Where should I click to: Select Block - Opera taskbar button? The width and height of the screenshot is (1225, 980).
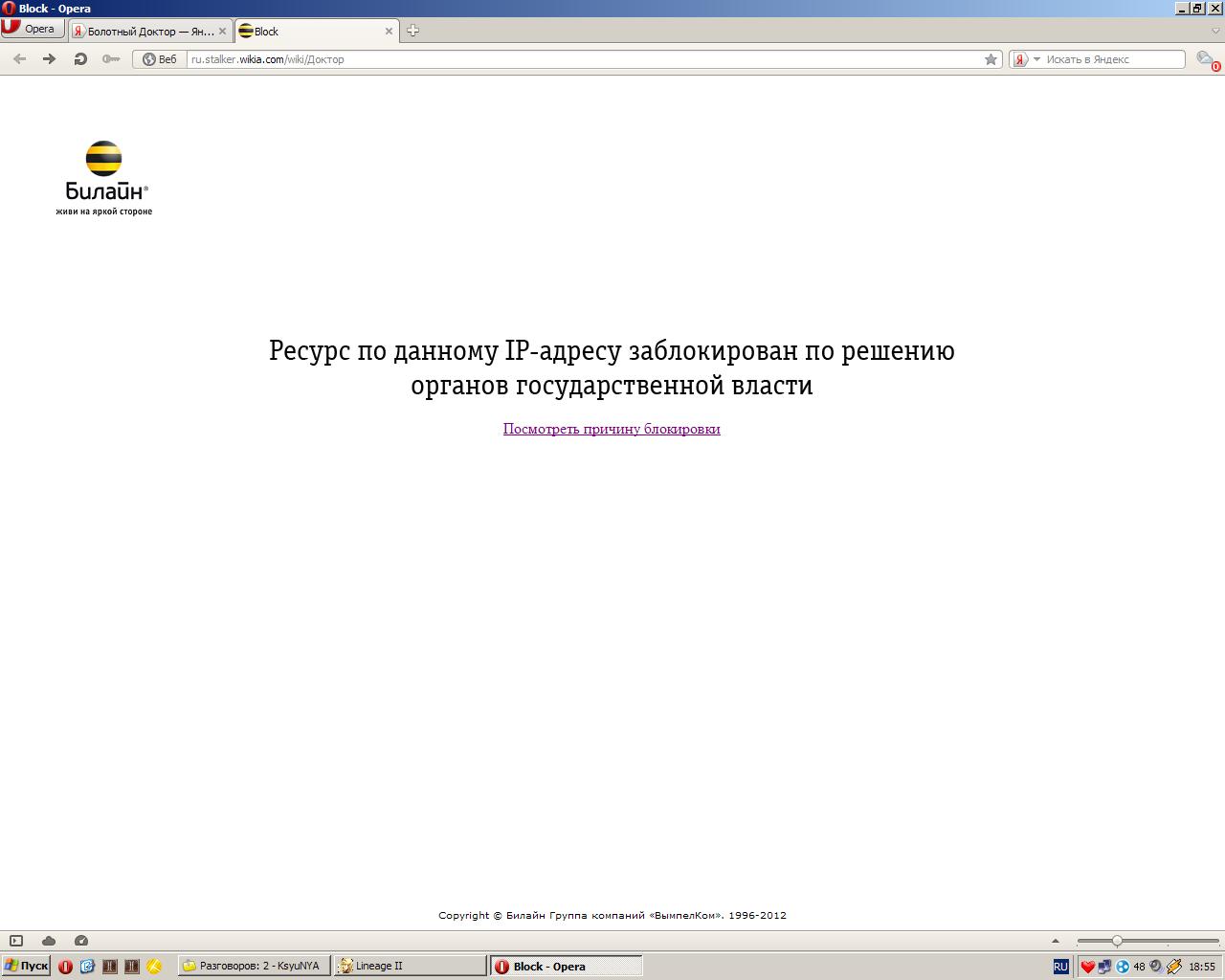pos(566,966)
